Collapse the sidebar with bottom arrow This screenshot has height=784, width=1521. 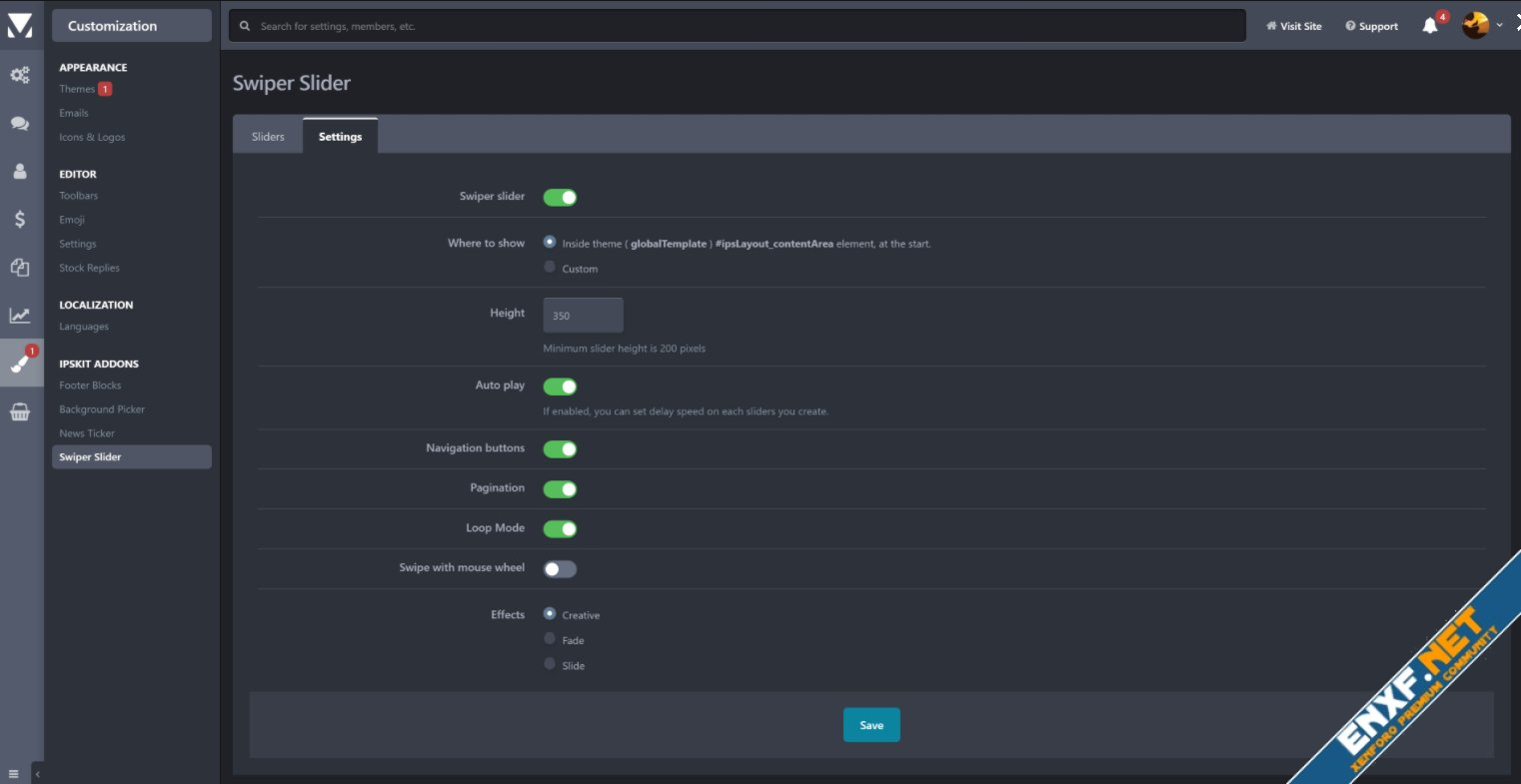[37, 774]
